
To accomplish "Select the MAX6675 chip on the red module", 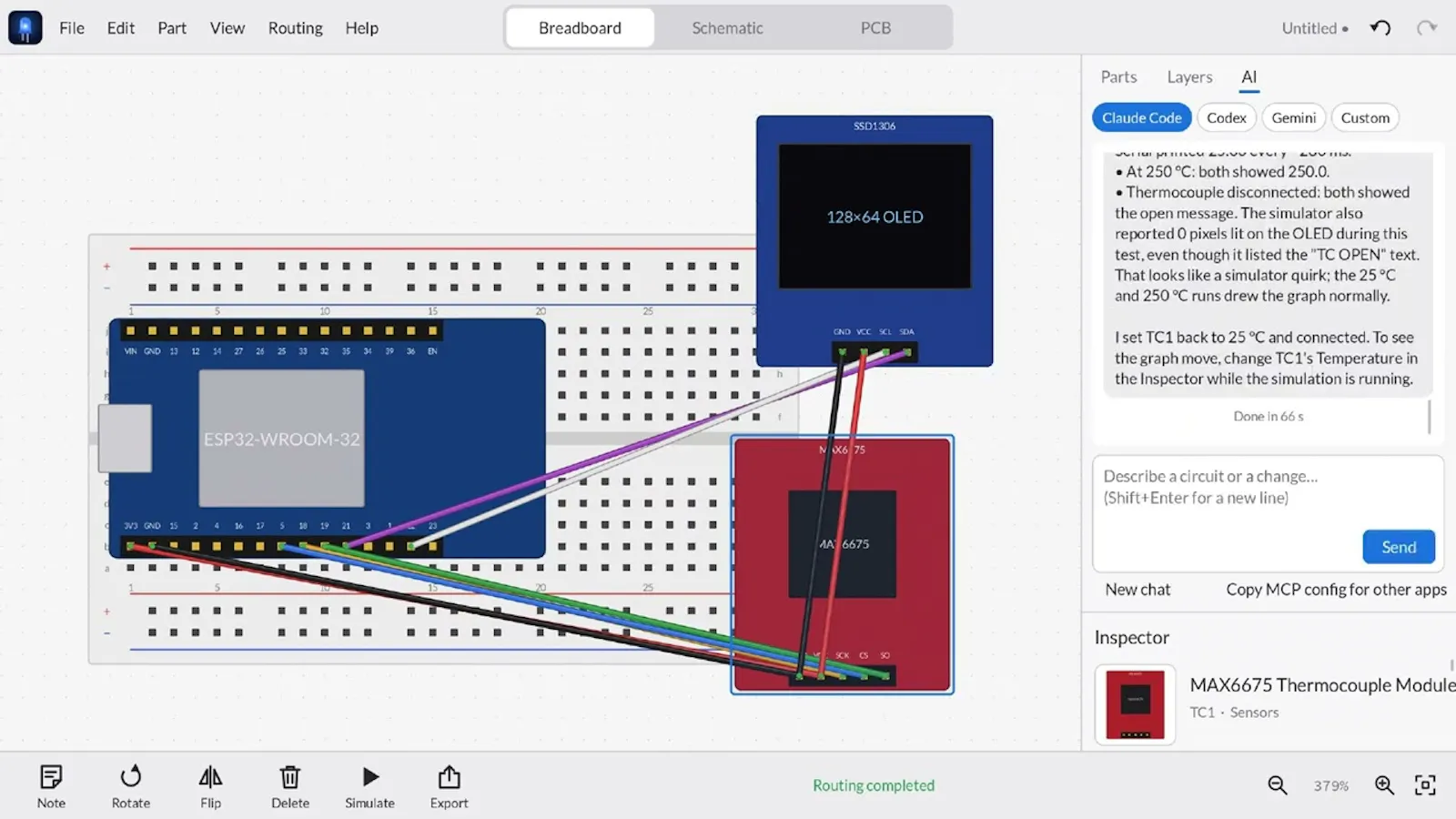I will [x=842, y=544].
